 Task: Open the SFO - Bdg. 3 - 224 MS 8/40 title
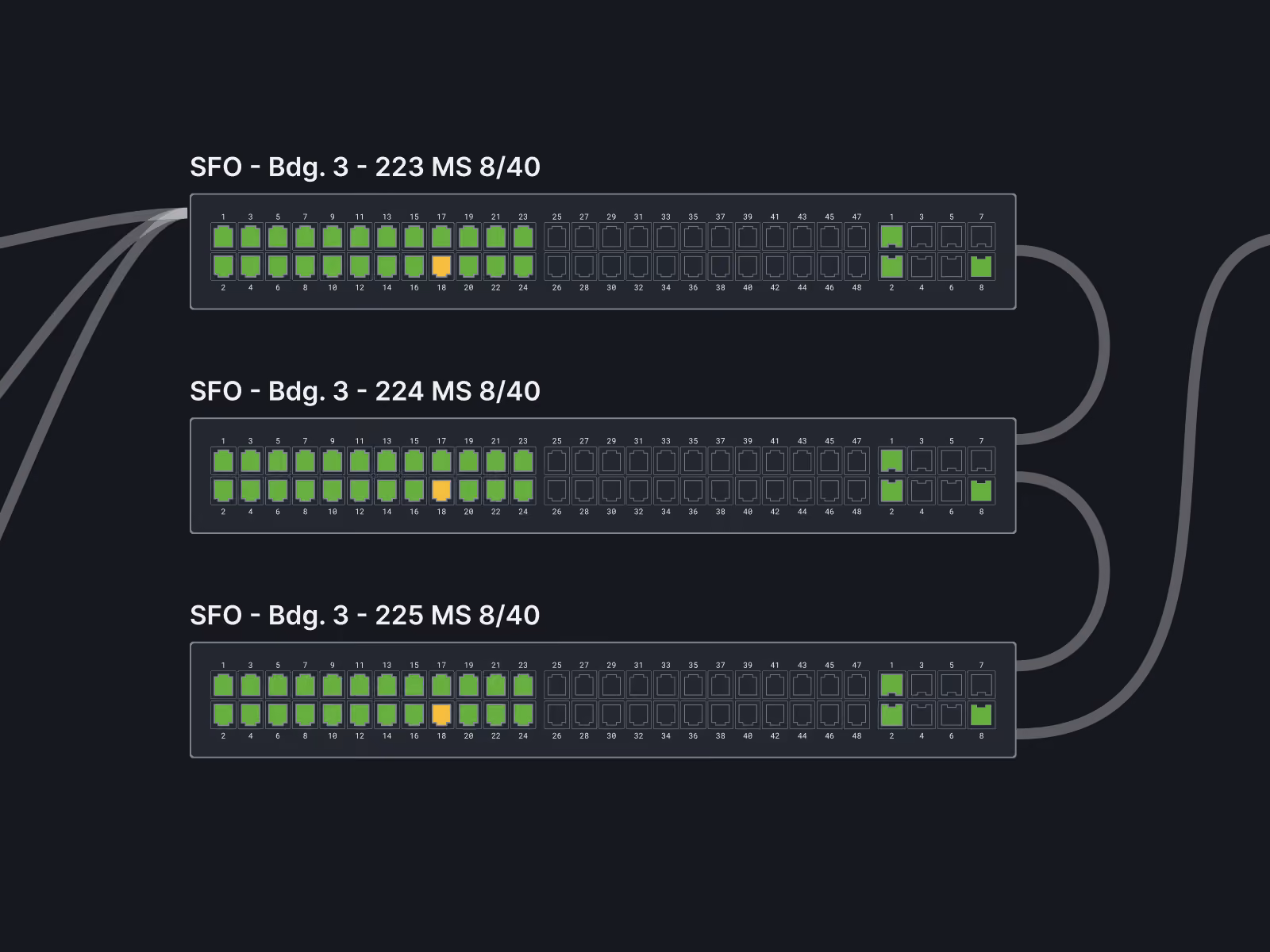(x=365, y=392)
